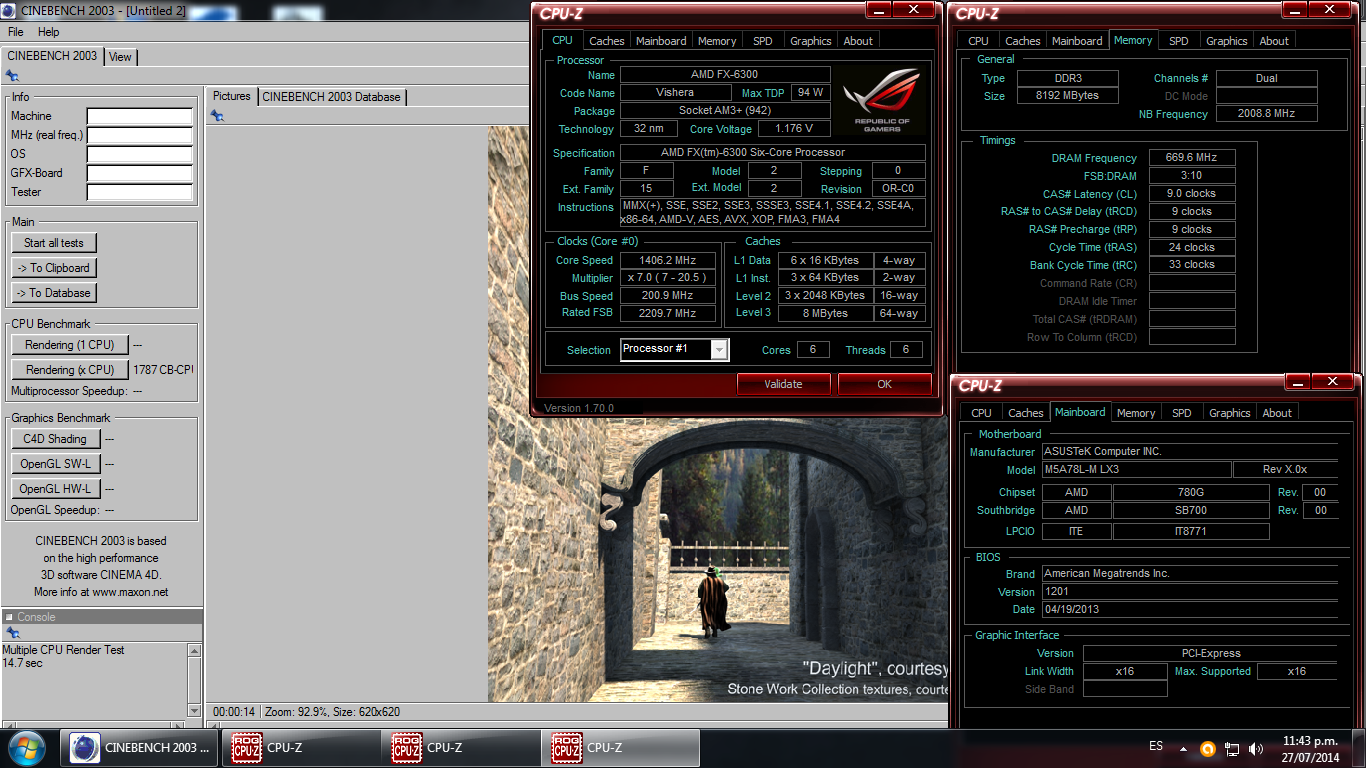Click the To Clipboard button
Viewport: 1366px width, 768px height.
tap(54, 268)
